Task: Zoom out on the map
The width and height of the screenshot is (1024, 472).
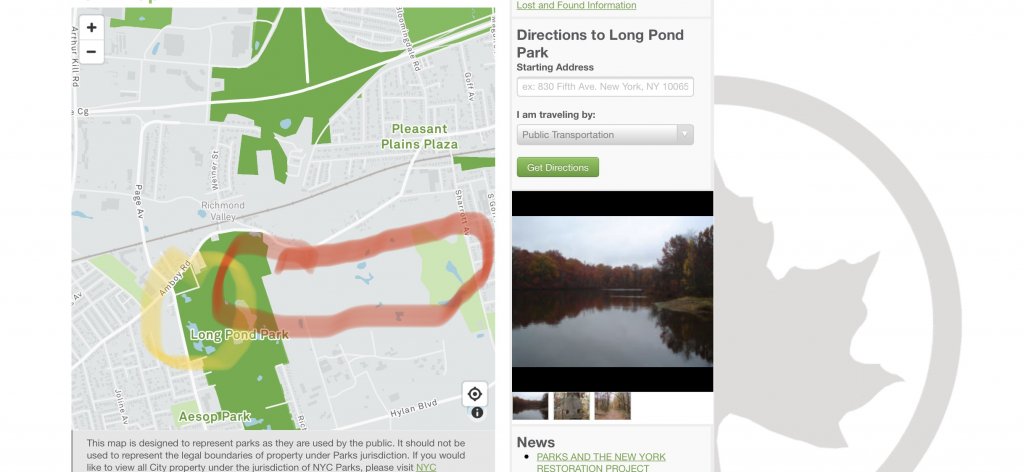Action: click(x=91, y=52)
